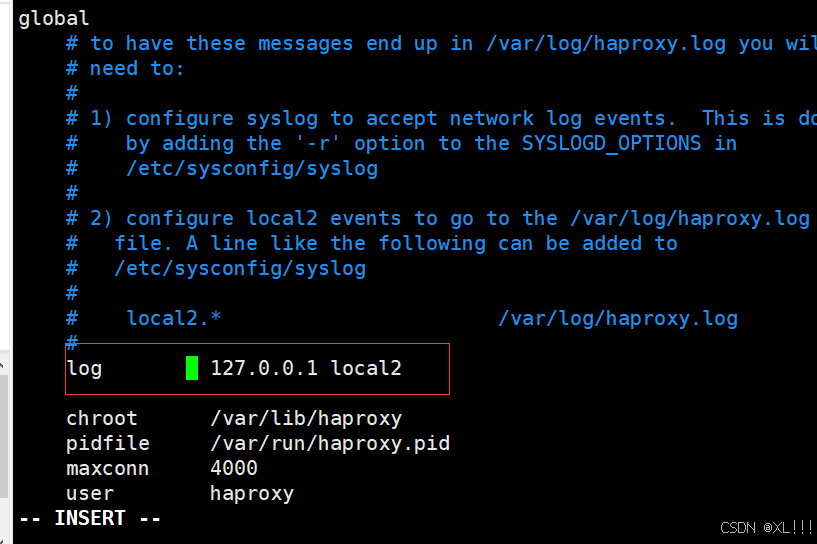Place cursor on the 'global' keyword
The width and height of the screenshot is (817, 544).
(54, 19)
